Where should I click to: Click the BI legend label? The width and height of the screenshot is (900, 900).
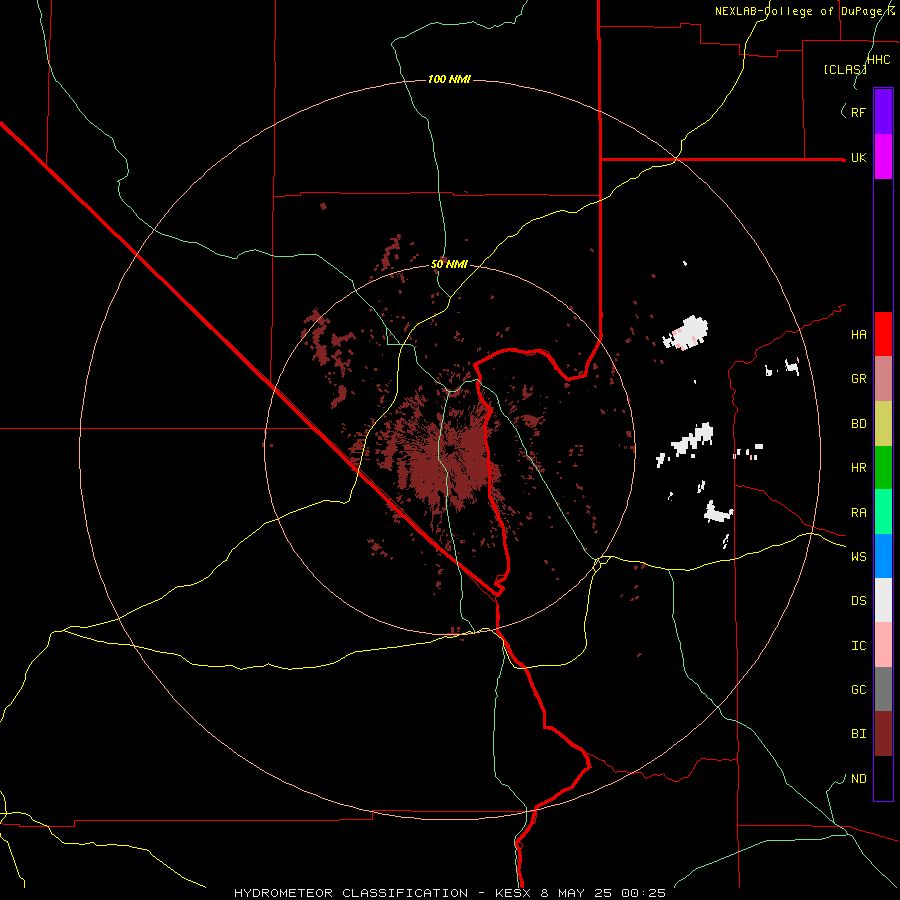click(x=858, y=734)
